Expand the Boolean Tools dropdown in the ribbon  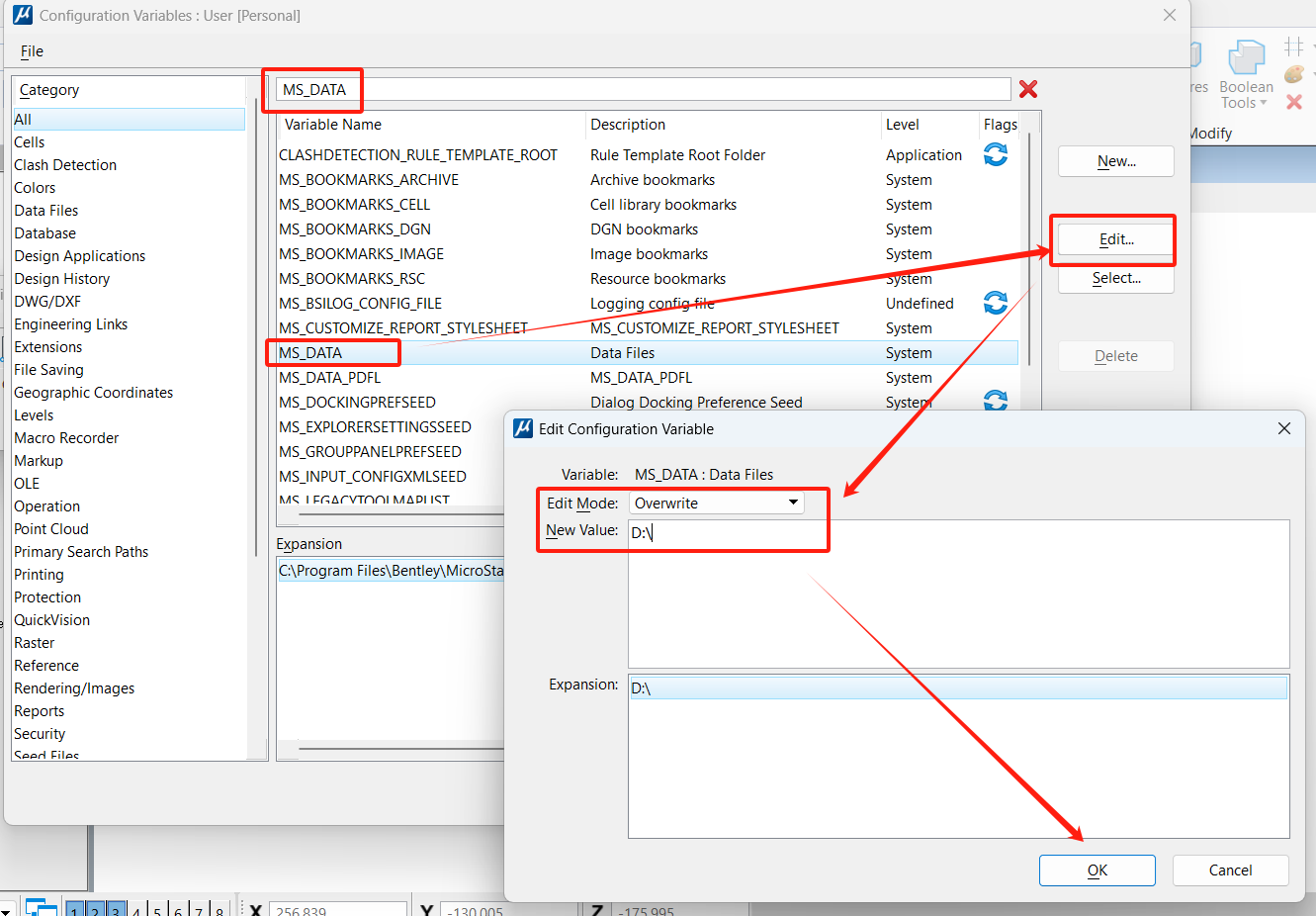1263,103
